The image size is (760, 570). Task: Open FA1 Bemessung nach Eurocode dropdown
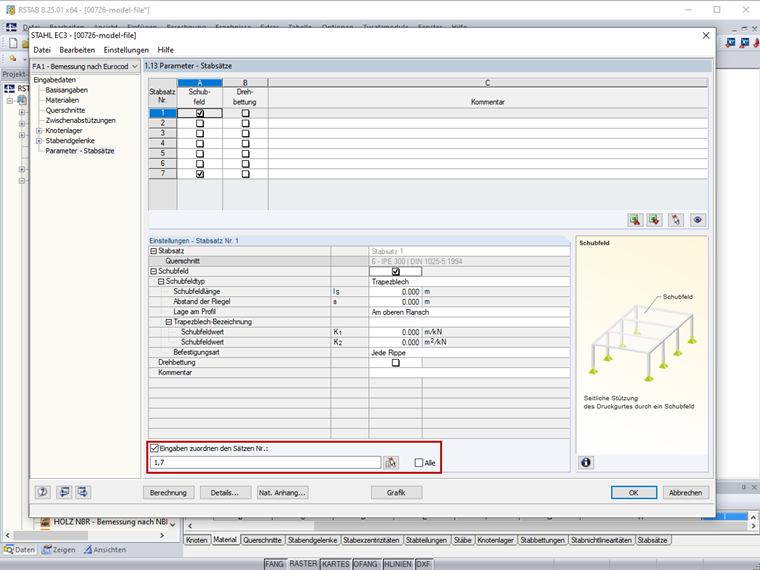tap(85, 66)
